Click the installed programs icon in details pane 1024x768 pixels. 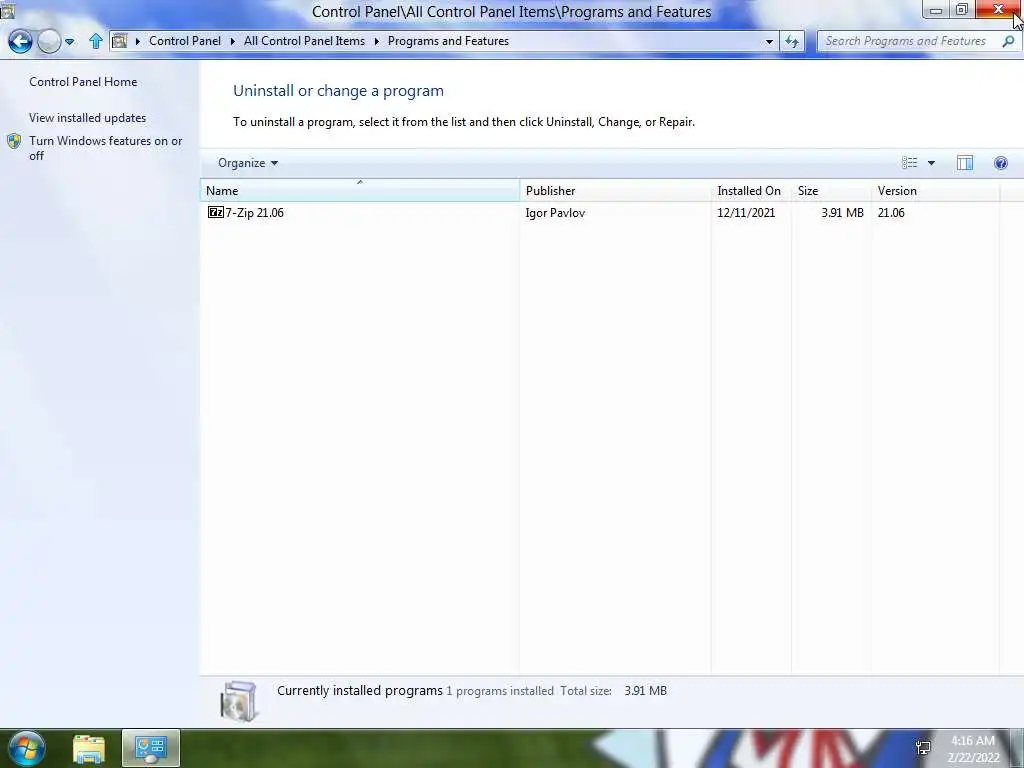[x=238, y=701]
